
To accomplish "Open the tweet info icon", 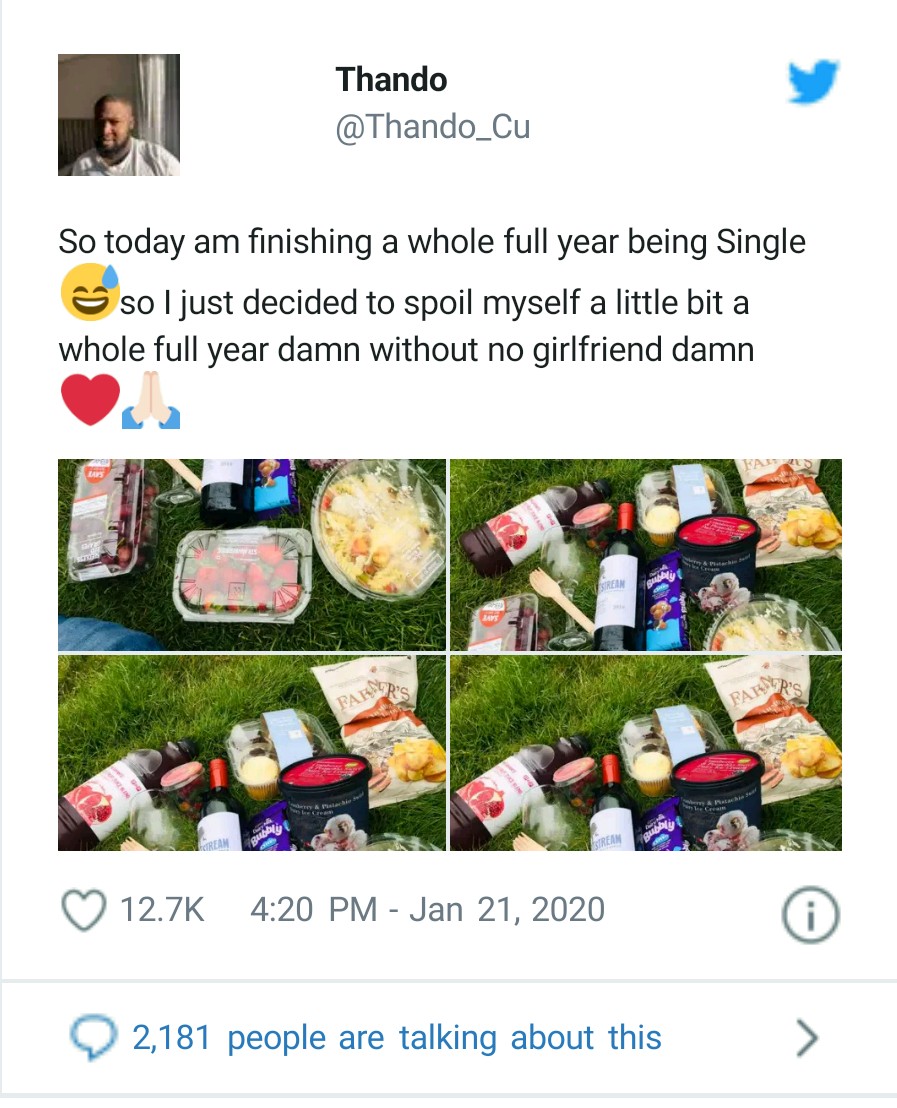I will [809, 914].
